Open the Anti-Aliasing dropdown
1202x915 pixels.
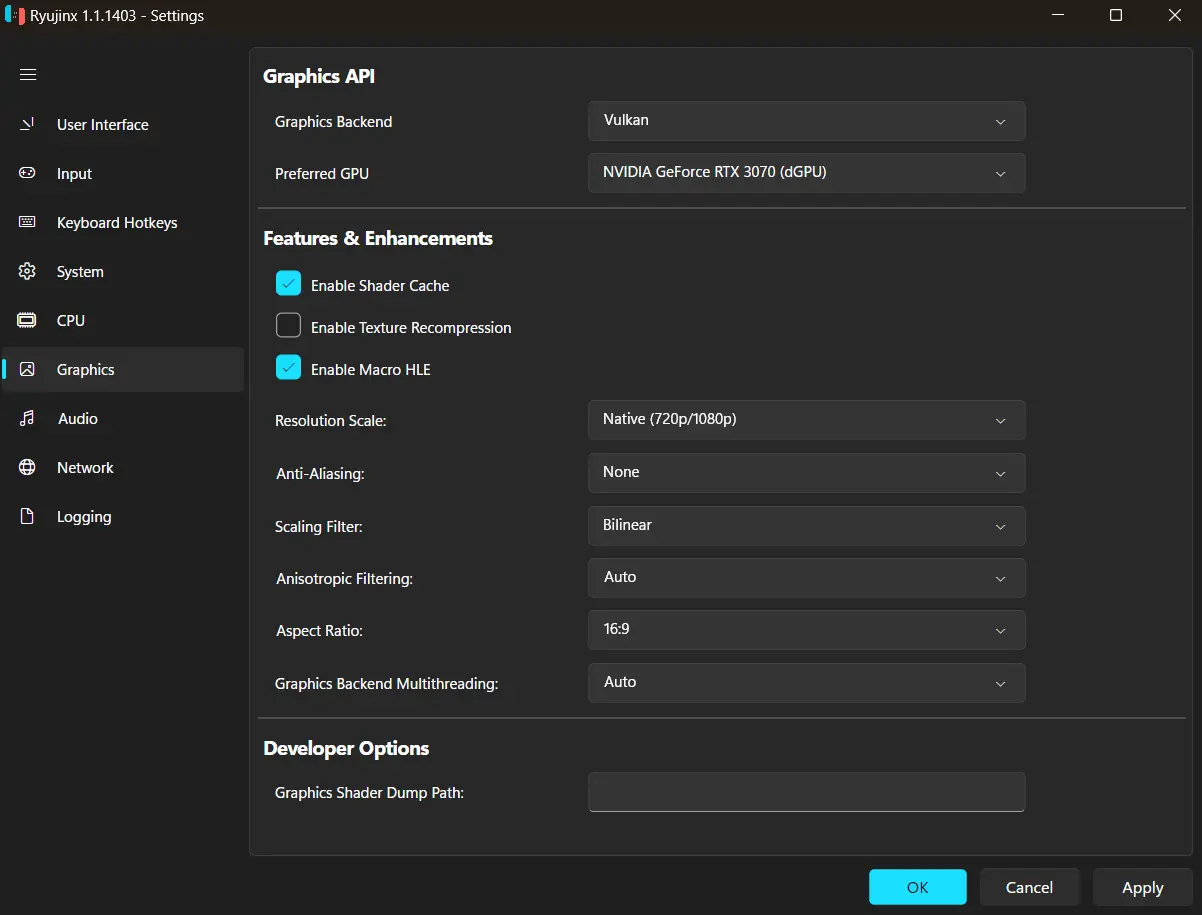(x=807, y=473)
